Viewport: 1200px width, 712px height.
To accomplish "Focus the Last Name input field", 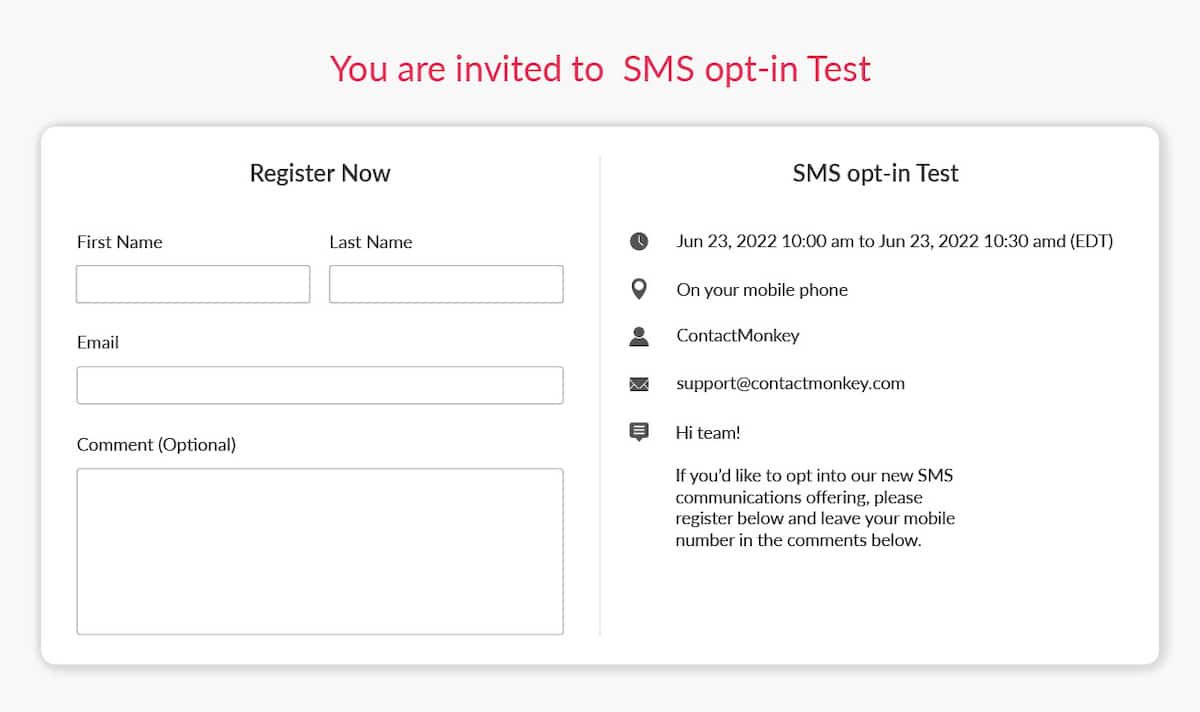I will pyautogui.click(x=446, y=284).
